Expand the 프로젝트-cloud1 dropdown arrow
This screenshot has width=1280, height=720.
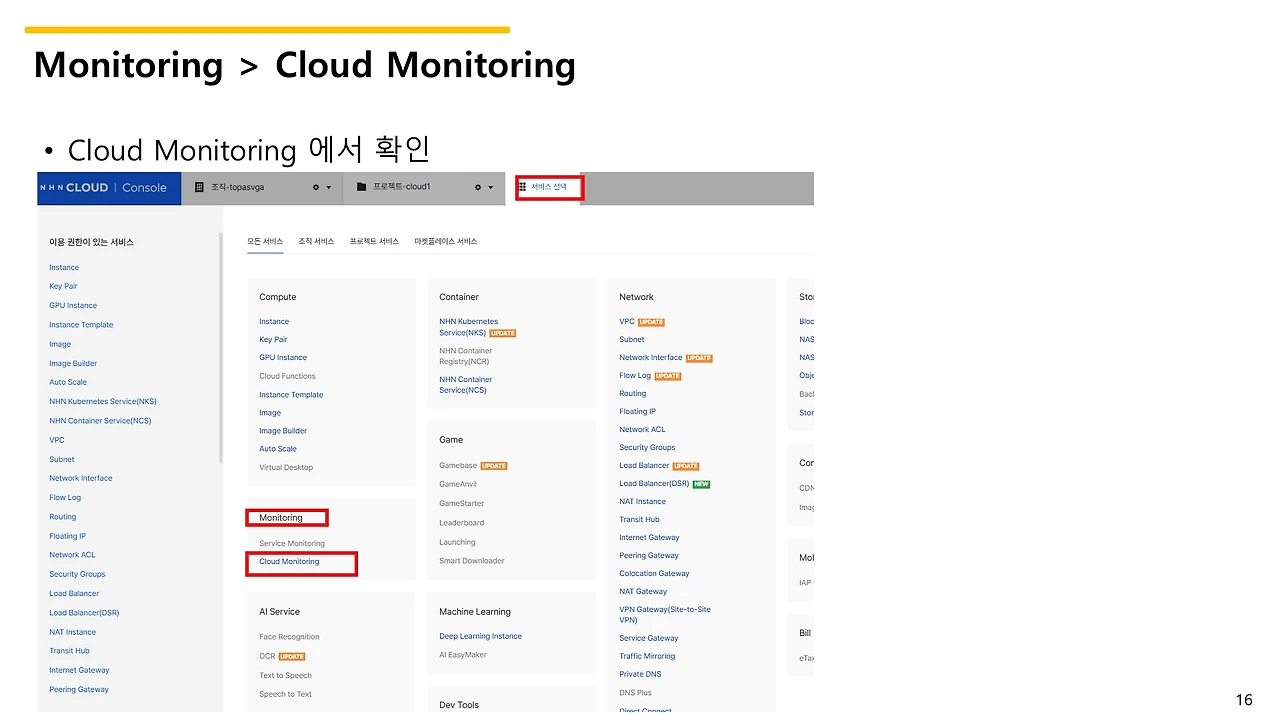[x=490, y=188]
